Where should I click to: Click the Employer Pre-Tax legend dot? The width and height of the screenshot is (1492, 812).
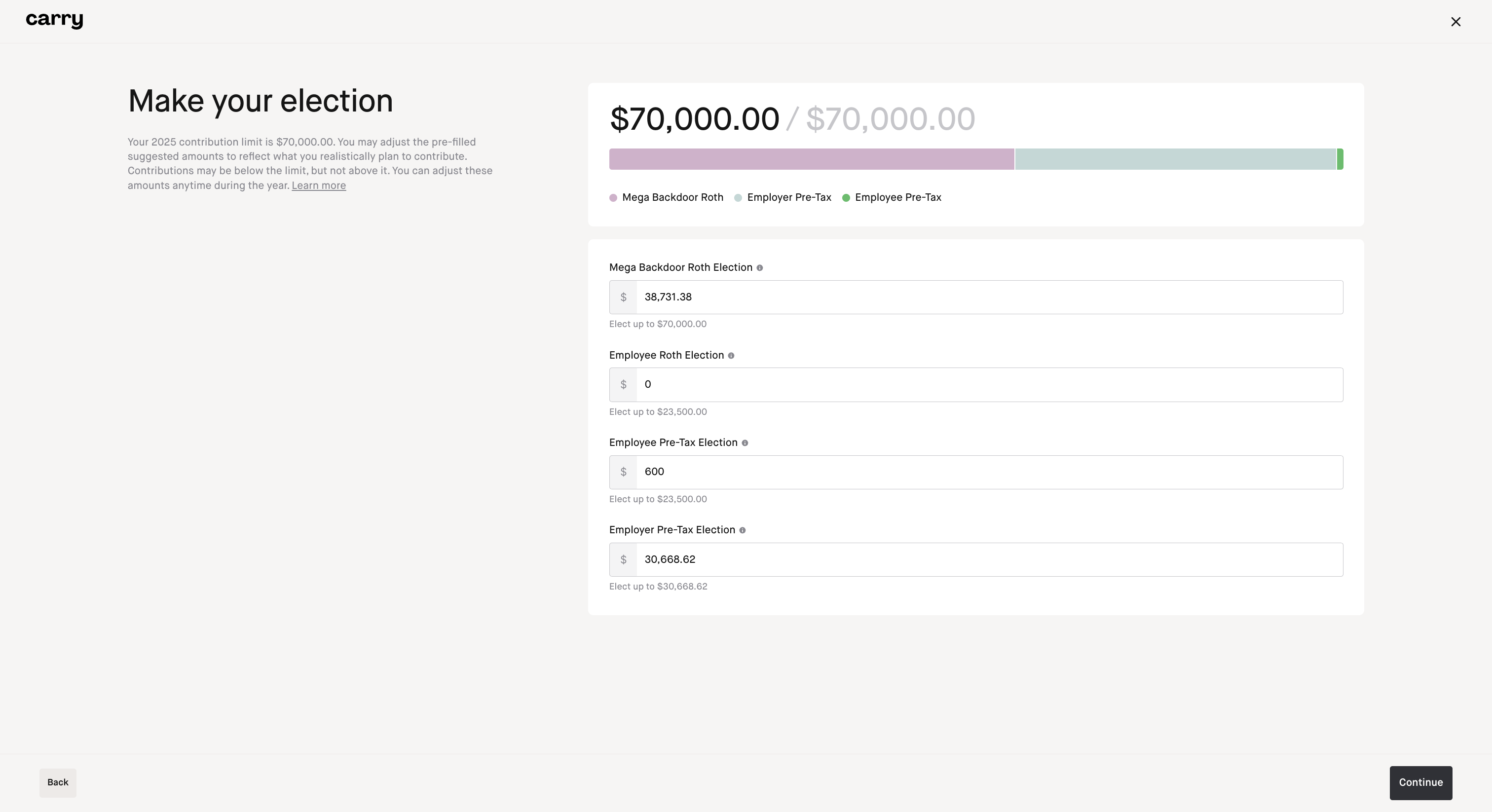pyautogui.click(x=738, y=198)
